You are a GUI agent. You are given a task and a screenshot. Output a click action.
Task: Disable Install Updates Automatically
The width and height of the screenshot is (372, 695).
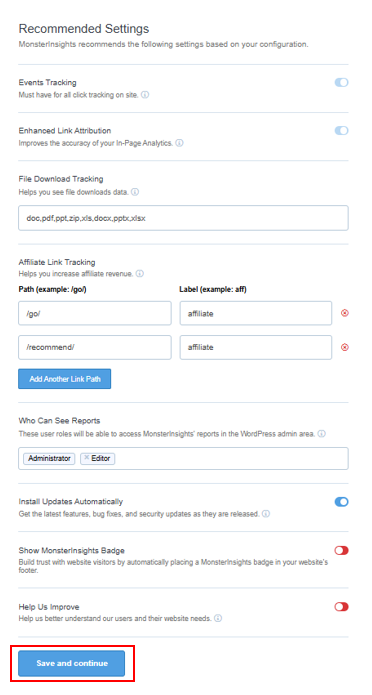pyautogui.click(x=341, y=502)
